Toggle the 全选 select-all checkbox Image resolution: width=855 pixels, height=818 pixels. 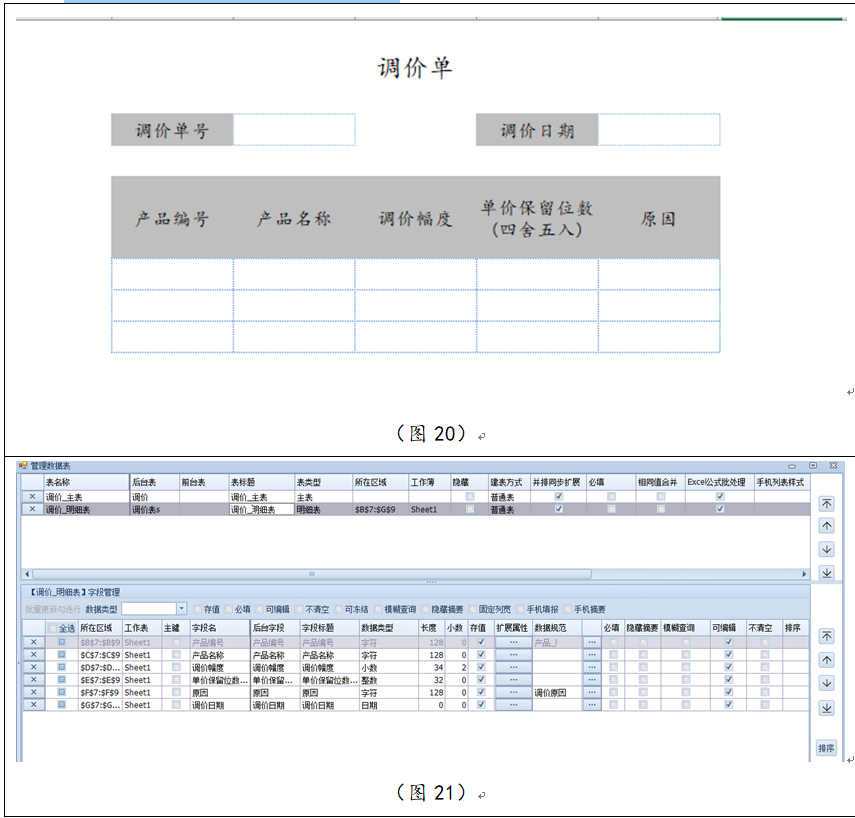tap(53, 628)
